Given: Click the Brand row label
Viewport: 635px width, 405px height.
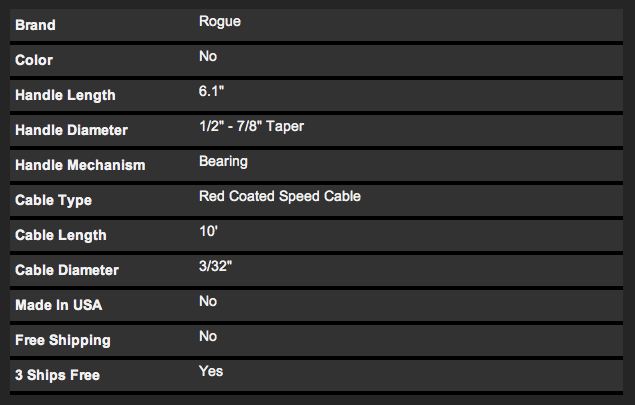Looking at the screenshot, I should (x=36, y=25).
